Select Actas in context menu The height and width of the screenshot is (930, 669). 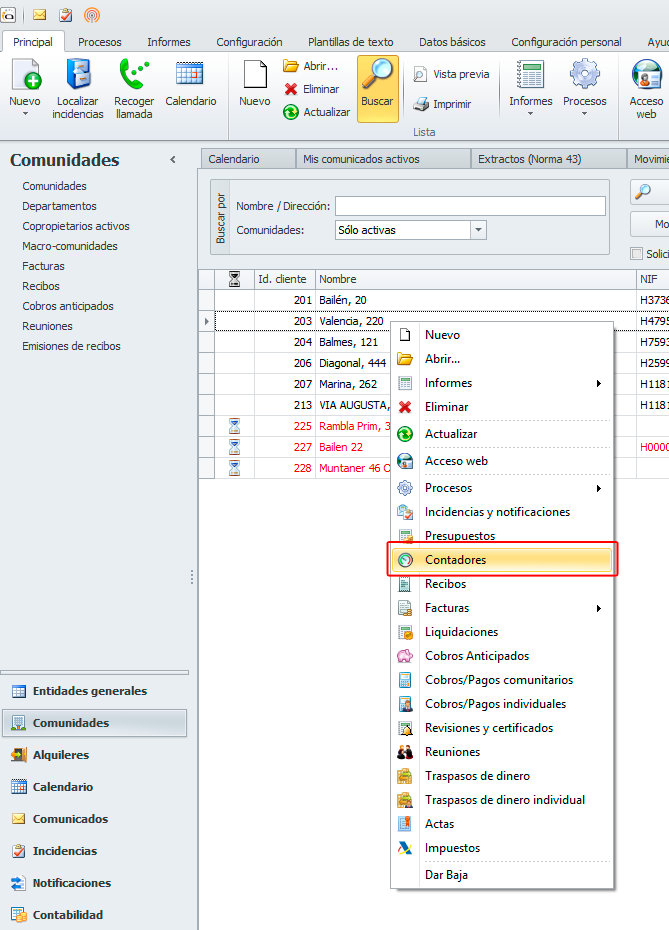coord(502,824)
